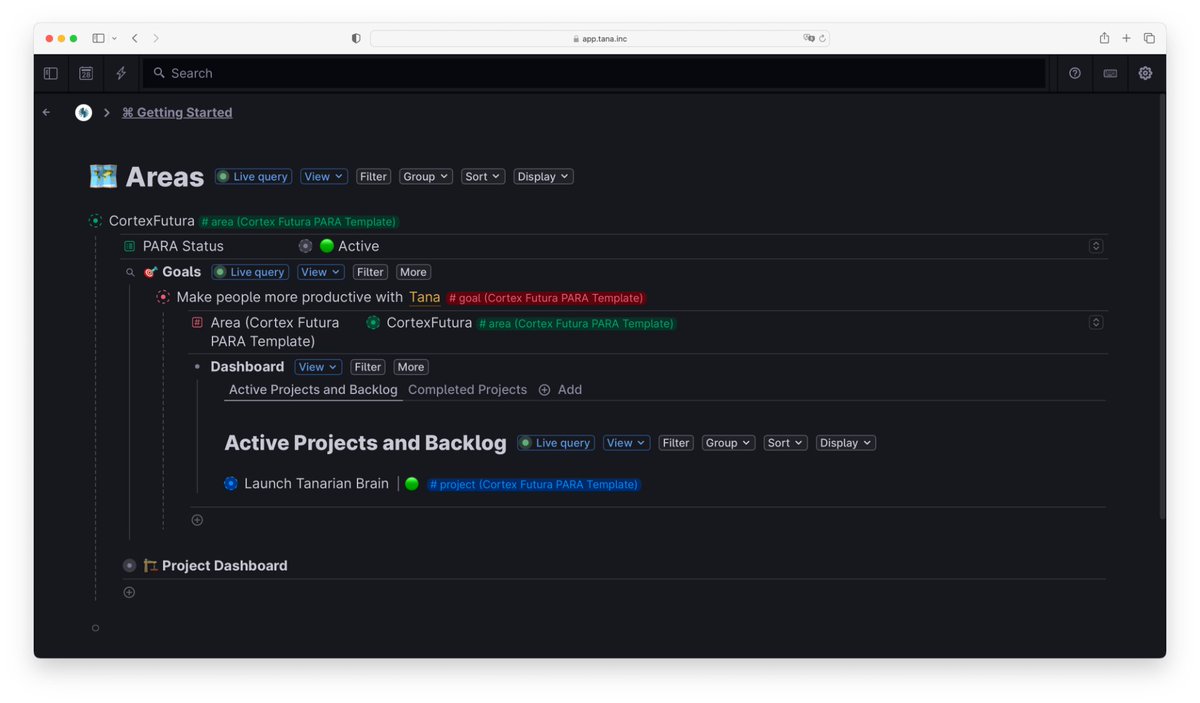Click Filter on the Goals row
Viewport: 1200px width, 703px height.
[x=370, y=272]
